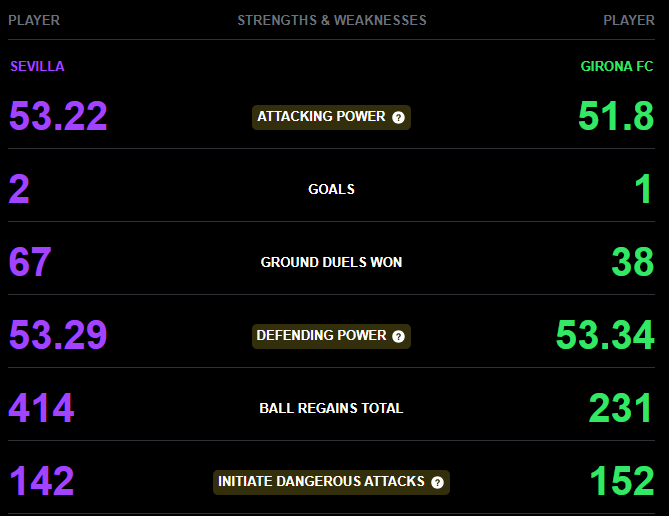Click the Initiate Dangerous Attacks badge
Viewport: 669px width, 516px height.
coord(331,482)
